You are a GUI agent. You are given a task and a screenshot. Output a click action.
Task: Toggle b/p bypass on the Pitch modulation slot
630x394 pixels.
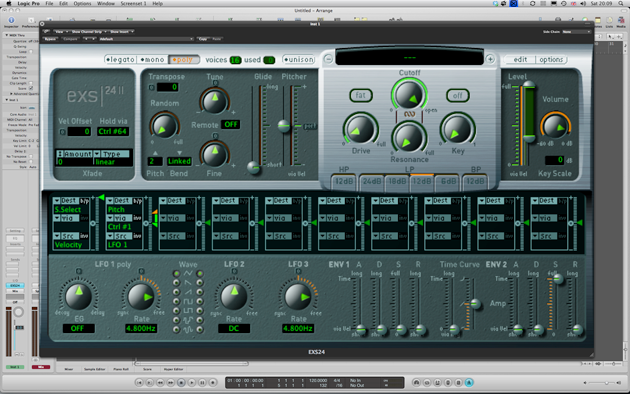(137, 200)
